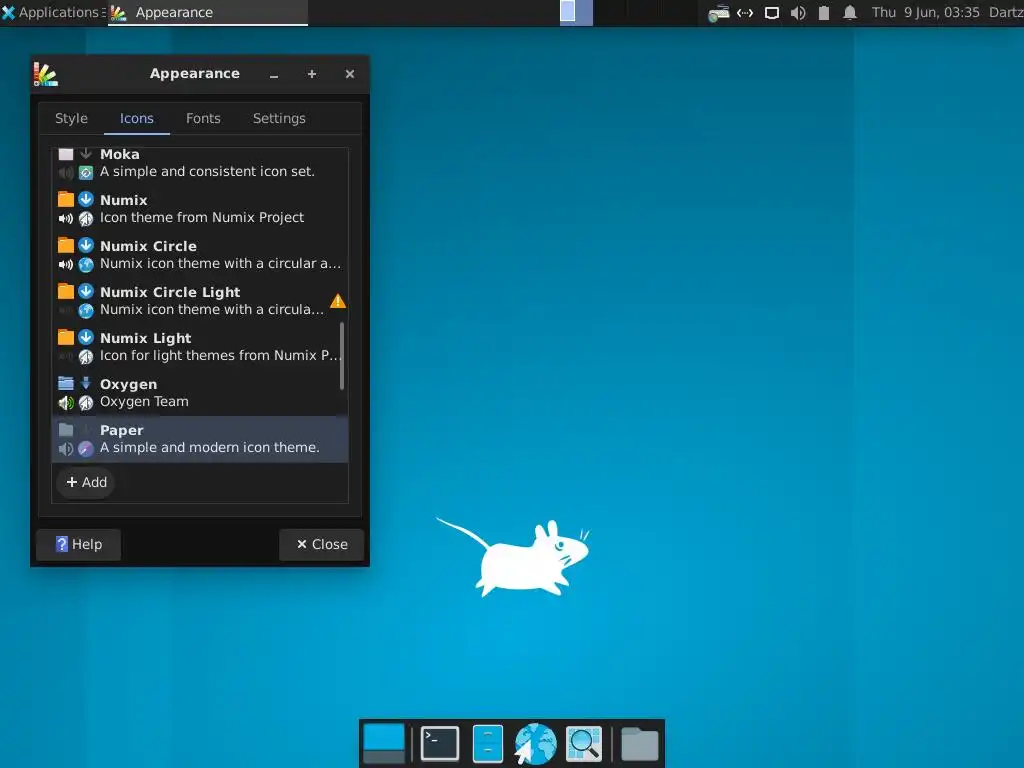This screenshot has height=768, width=1024.
Task: Click the clock showing Thu 9 Jun, 03:35
Action: 925,12
